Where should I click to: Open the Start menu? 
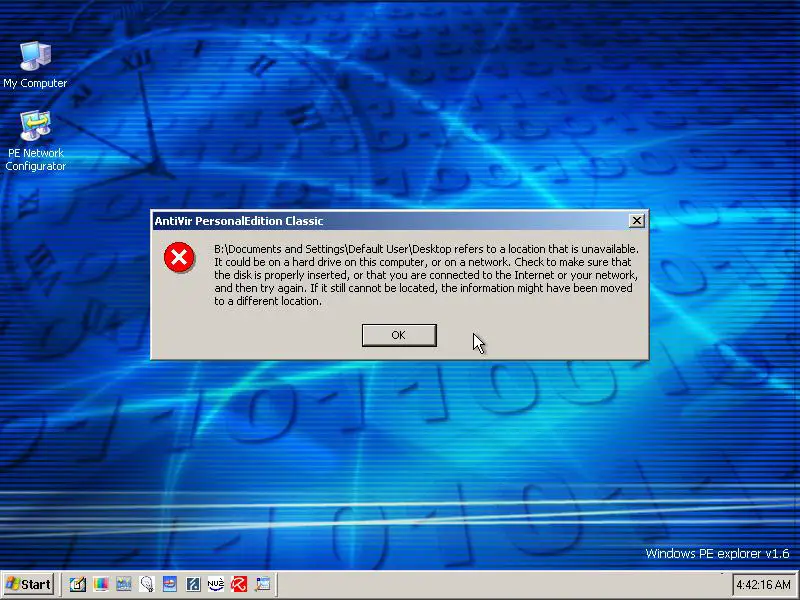[x=28, y=584]
